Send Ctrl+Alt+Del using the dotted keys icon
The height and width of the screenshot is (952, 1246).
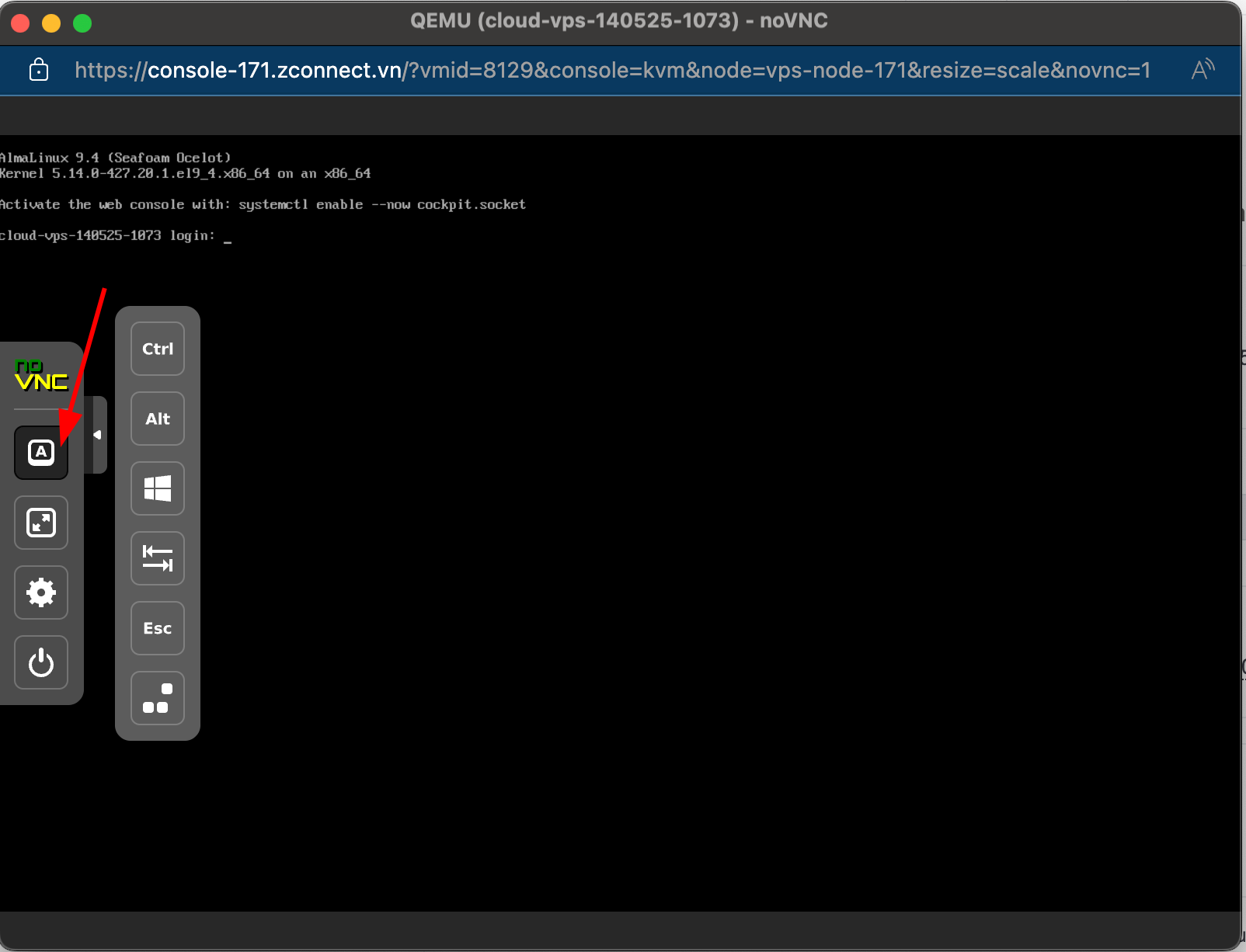(x=157, y=697)
